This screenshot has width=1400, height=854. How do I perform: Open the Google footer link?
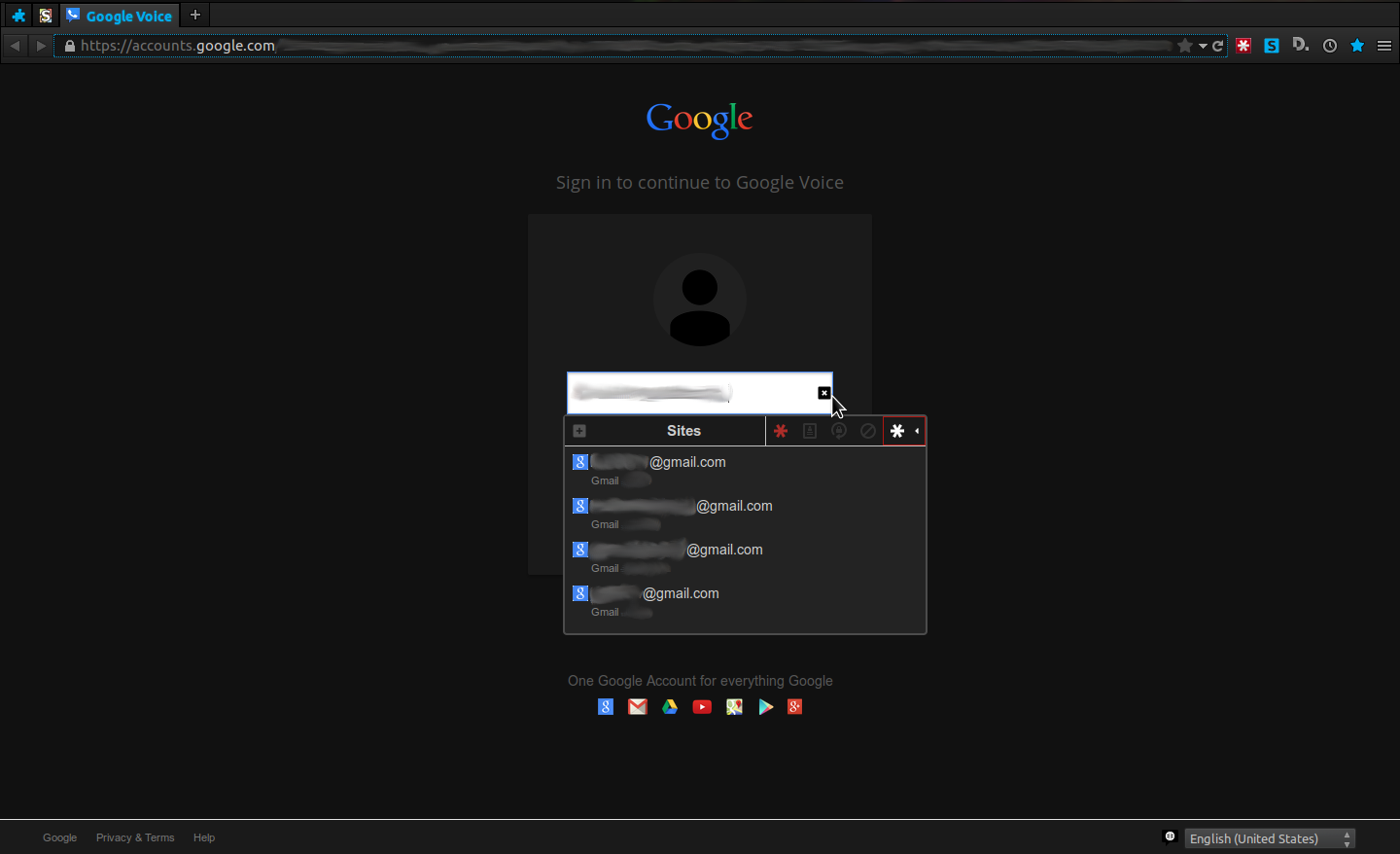pyautogui.click(x=60, y=837)
